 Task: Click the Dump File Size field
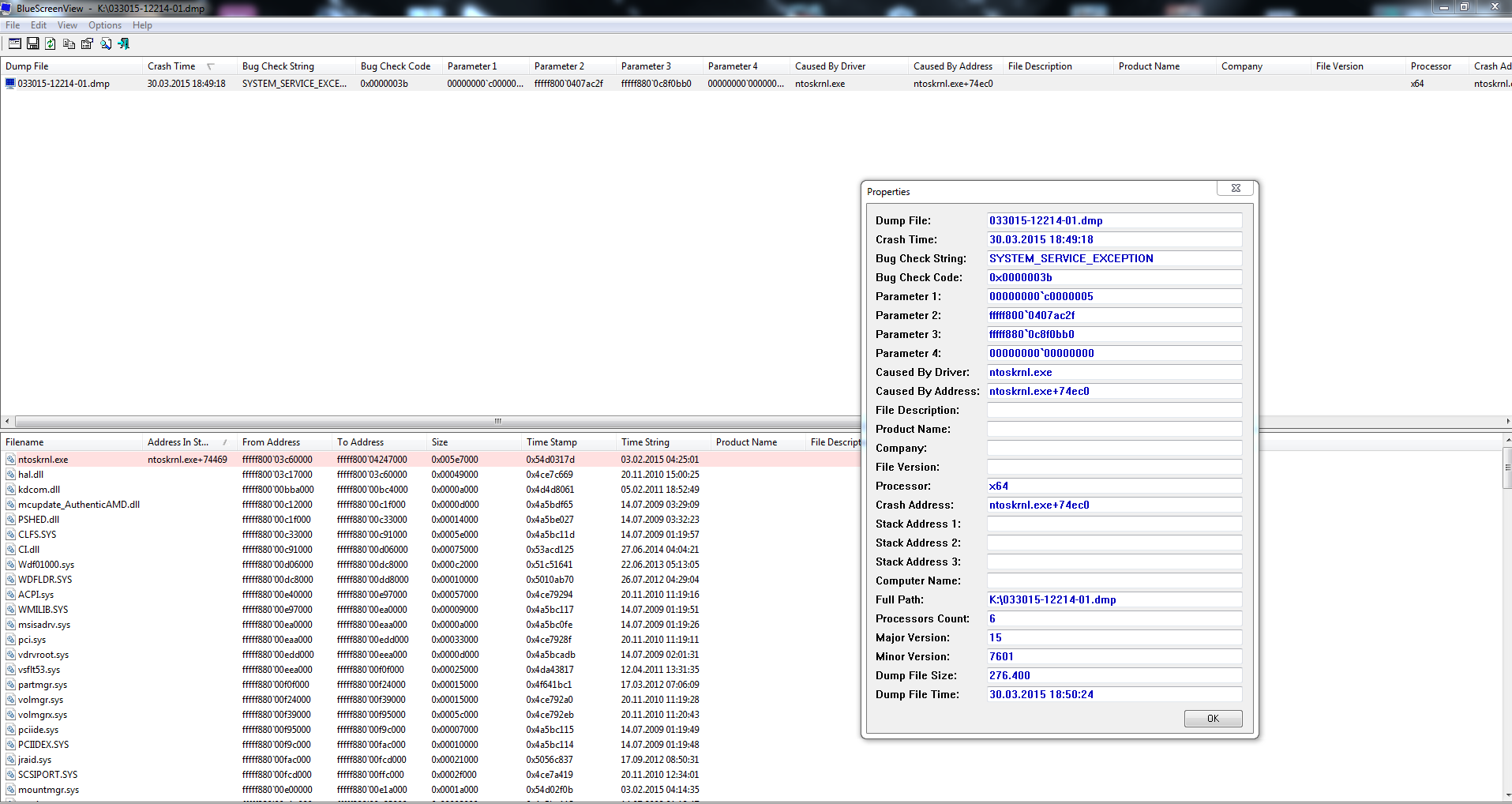coord(1114,676)
